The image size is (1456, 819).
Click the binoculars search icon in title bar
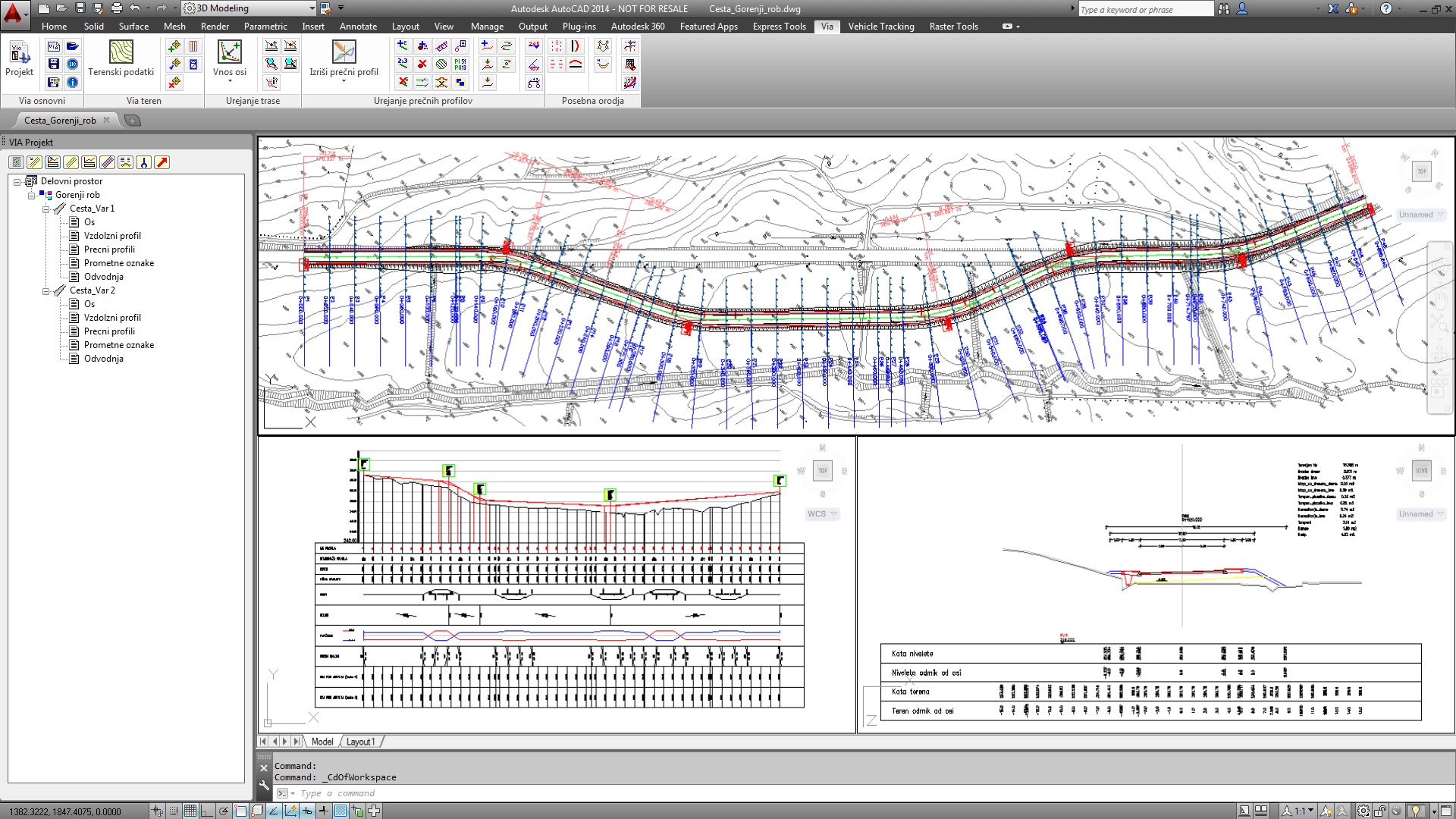pos(1224,9)
